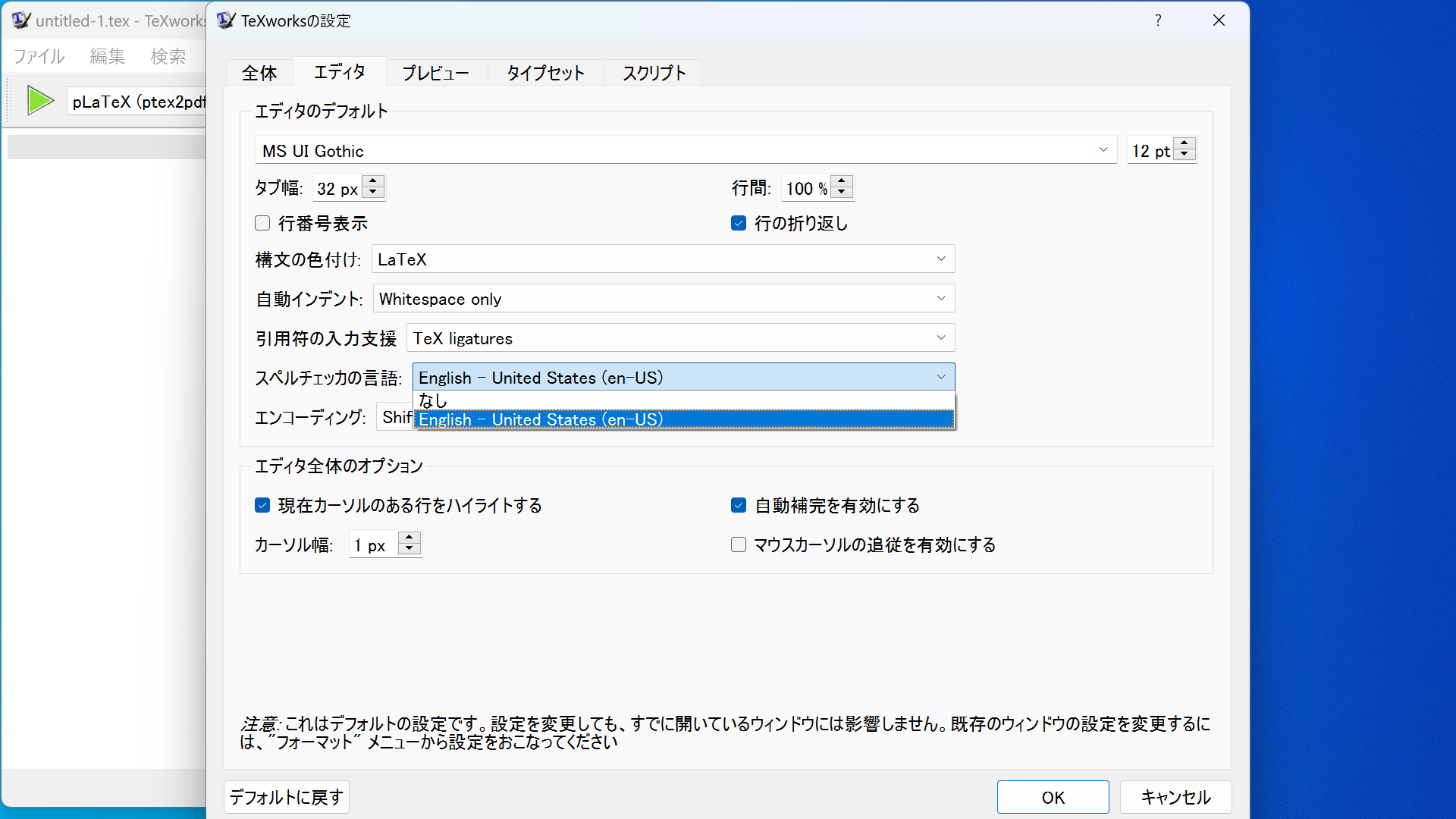Toggle the 自動補完を有効にする checkbox
The width and height of the screenshot is (1456, 819).
click(x=739, y=505)
